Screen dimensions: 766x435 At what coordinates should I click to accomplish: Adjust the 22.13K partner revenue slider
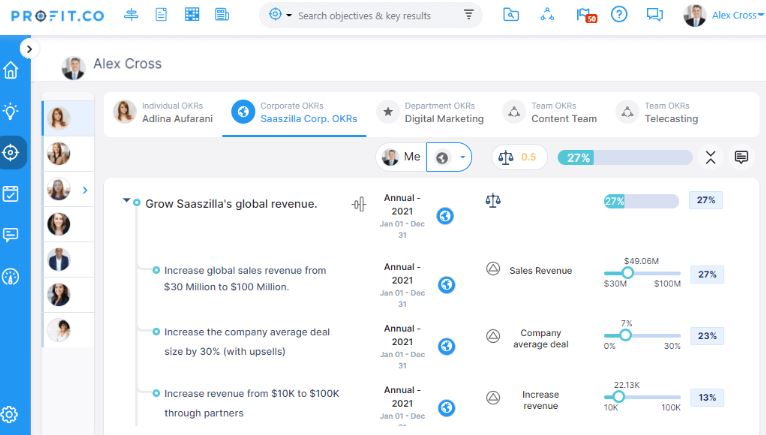pyautogui.click(x=618, y=396)
